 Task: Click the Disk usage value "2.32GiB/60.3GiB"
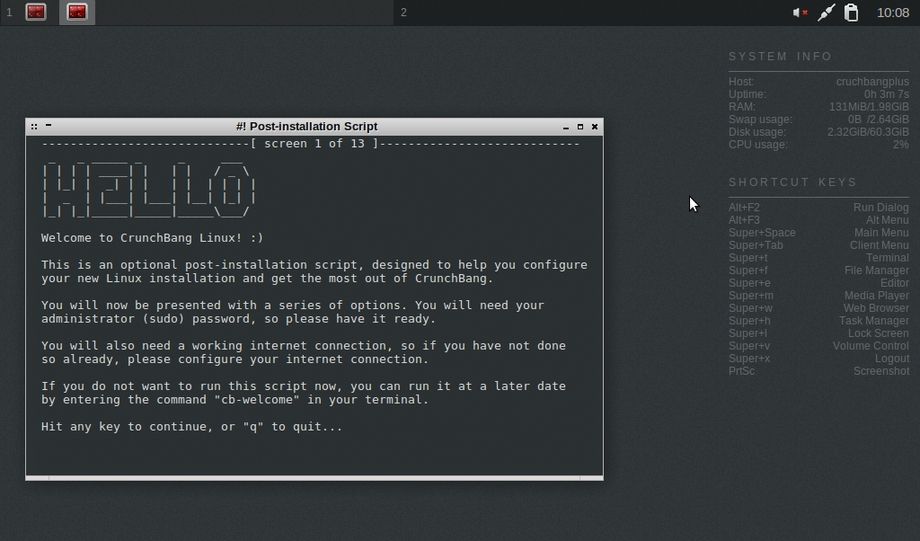point(868,132)
